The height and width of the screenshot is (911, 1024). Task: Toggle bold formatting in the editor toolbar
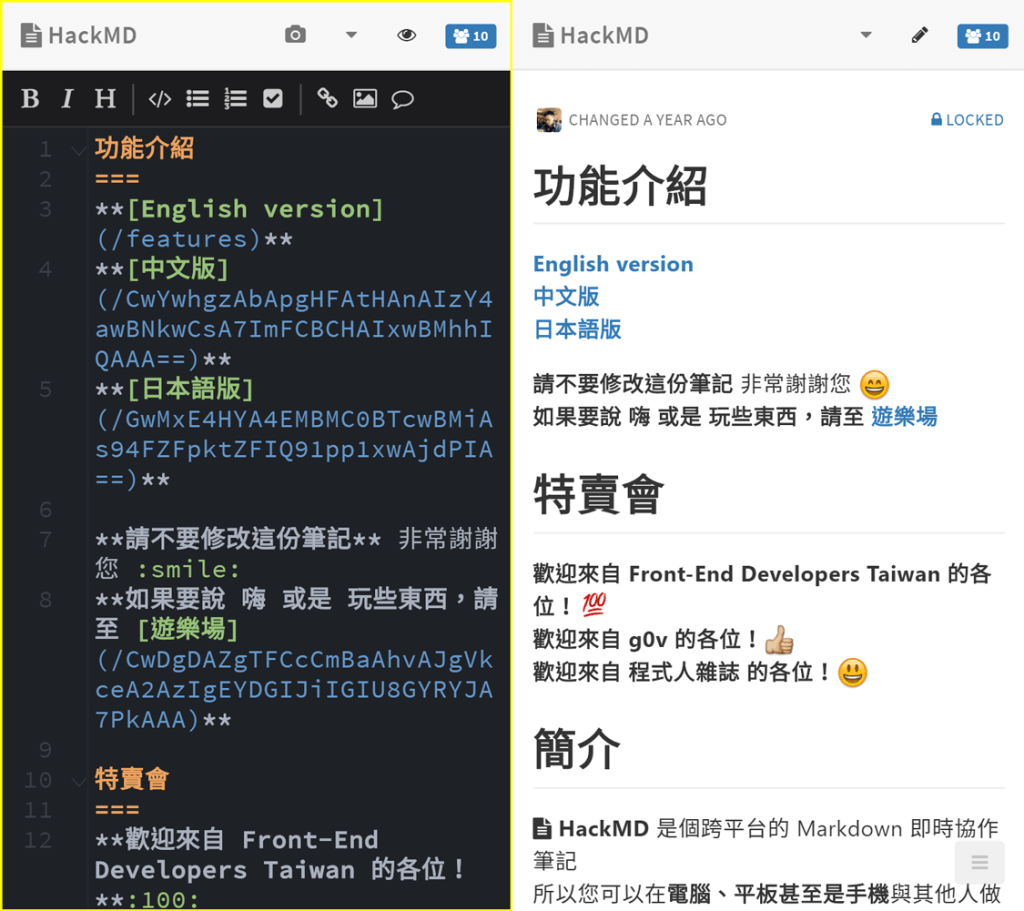(x=30, y=98)
